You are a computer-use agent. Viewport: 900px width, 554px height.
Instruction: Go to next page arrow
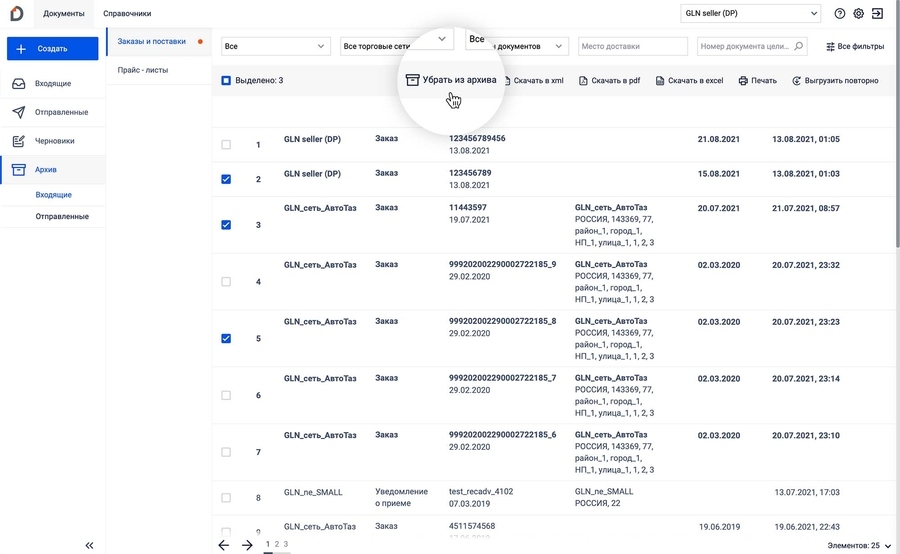(x=247, y=545)
